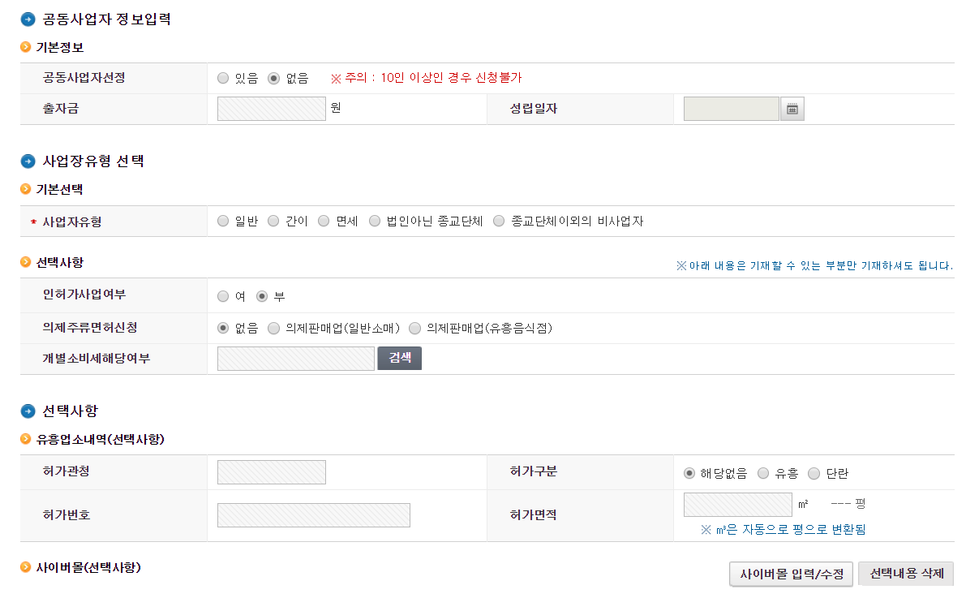This screenshot has height=611, width=966.
Task: Open 사이버몰 입력/수정 button
Action: (791, 574)
